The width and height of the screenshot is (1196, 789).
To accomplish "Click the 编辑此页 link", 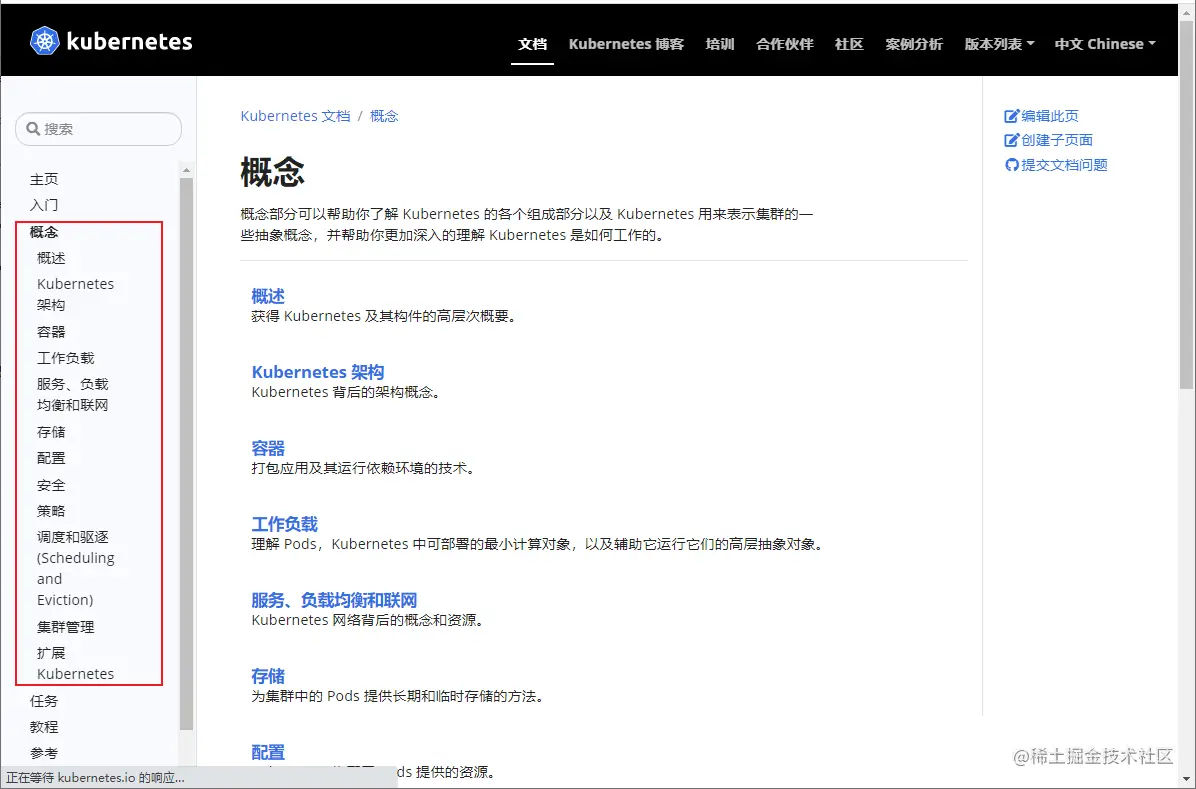I will pyautogui.click(x=1050, y=116).
